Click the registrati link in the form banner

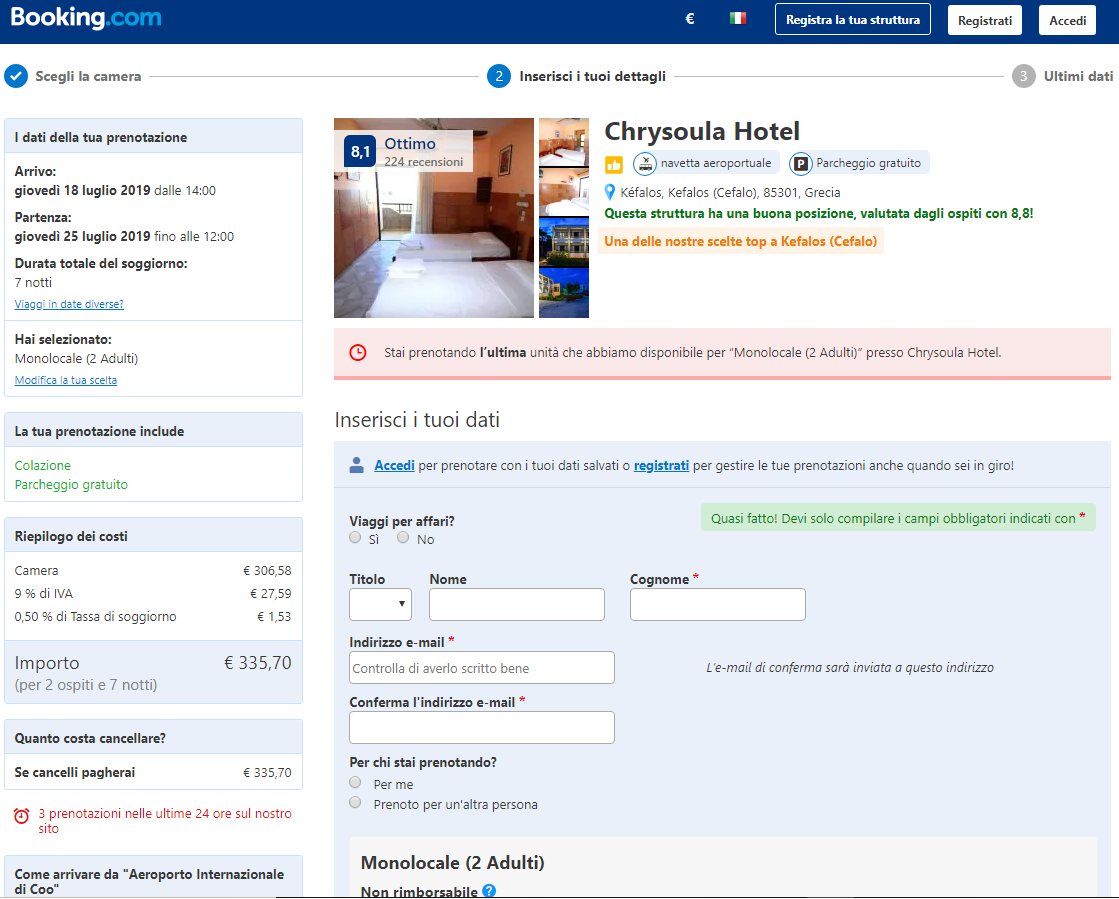(662, 465)
